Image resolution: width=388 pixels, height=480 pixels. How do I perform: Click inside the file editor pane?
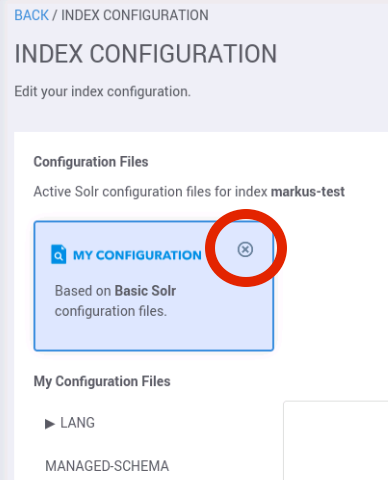coord(336,441)
